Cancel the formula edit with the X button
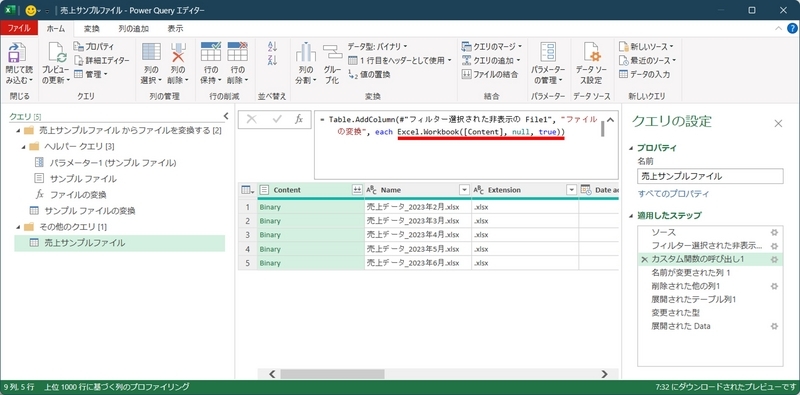The image size is (800, 395). point(252,119)
